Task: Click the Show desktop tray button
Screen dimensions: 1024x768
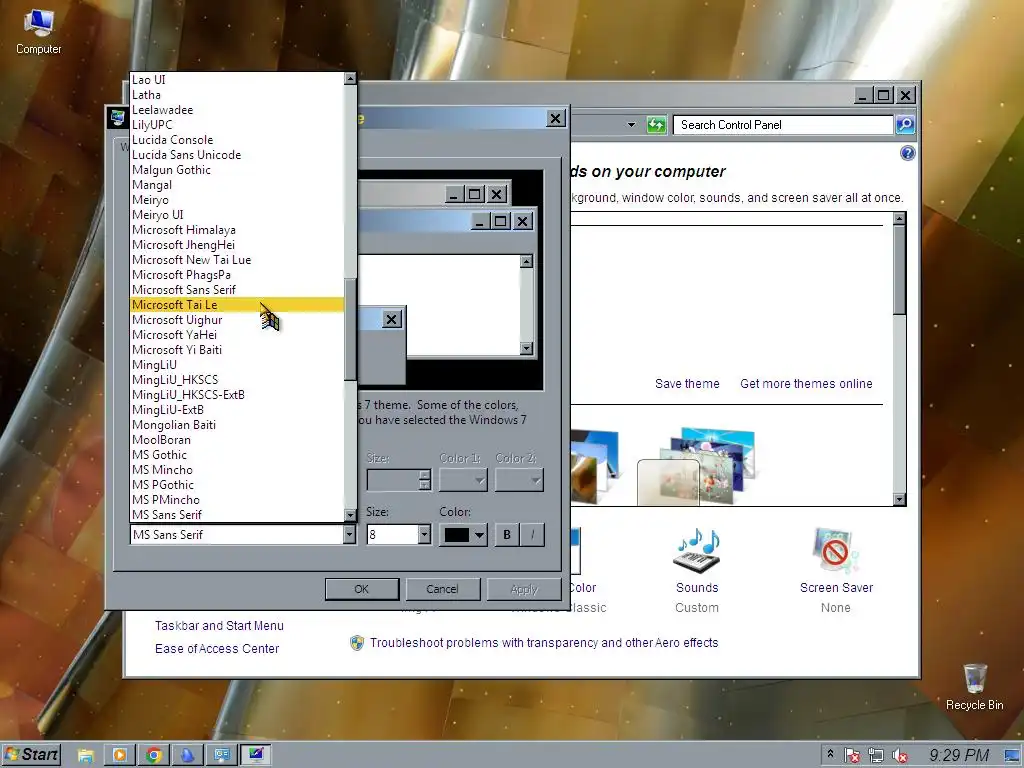Action: click(x=1014, y=756)
